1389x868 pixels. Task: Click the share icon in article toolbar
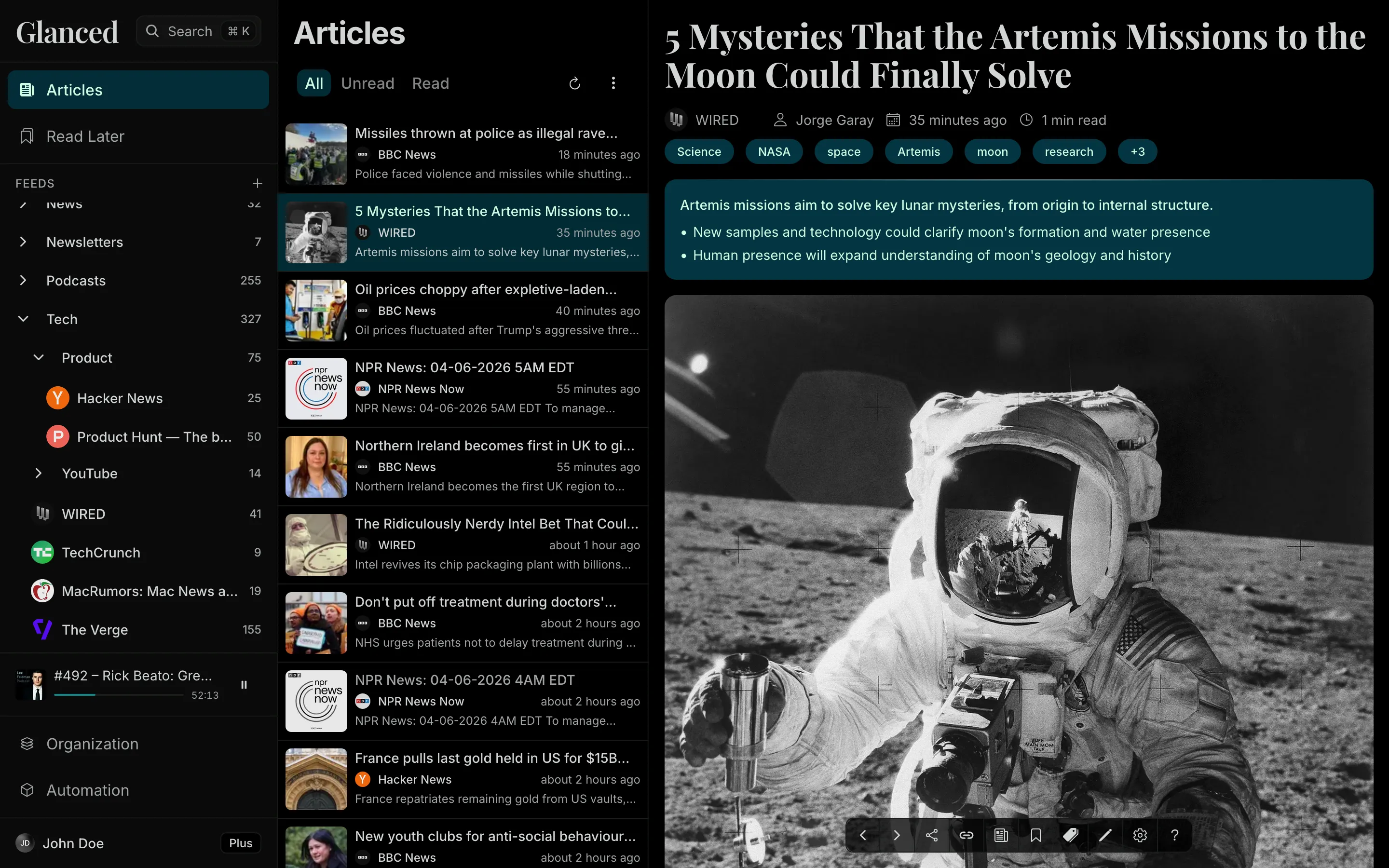(x=932, y=835)
